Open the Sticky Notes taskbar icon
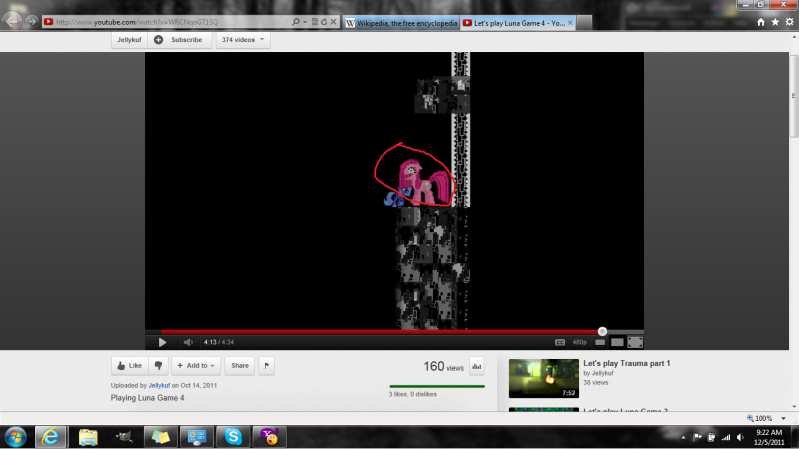This screenshot has height=449, width=799. (160, 437)
